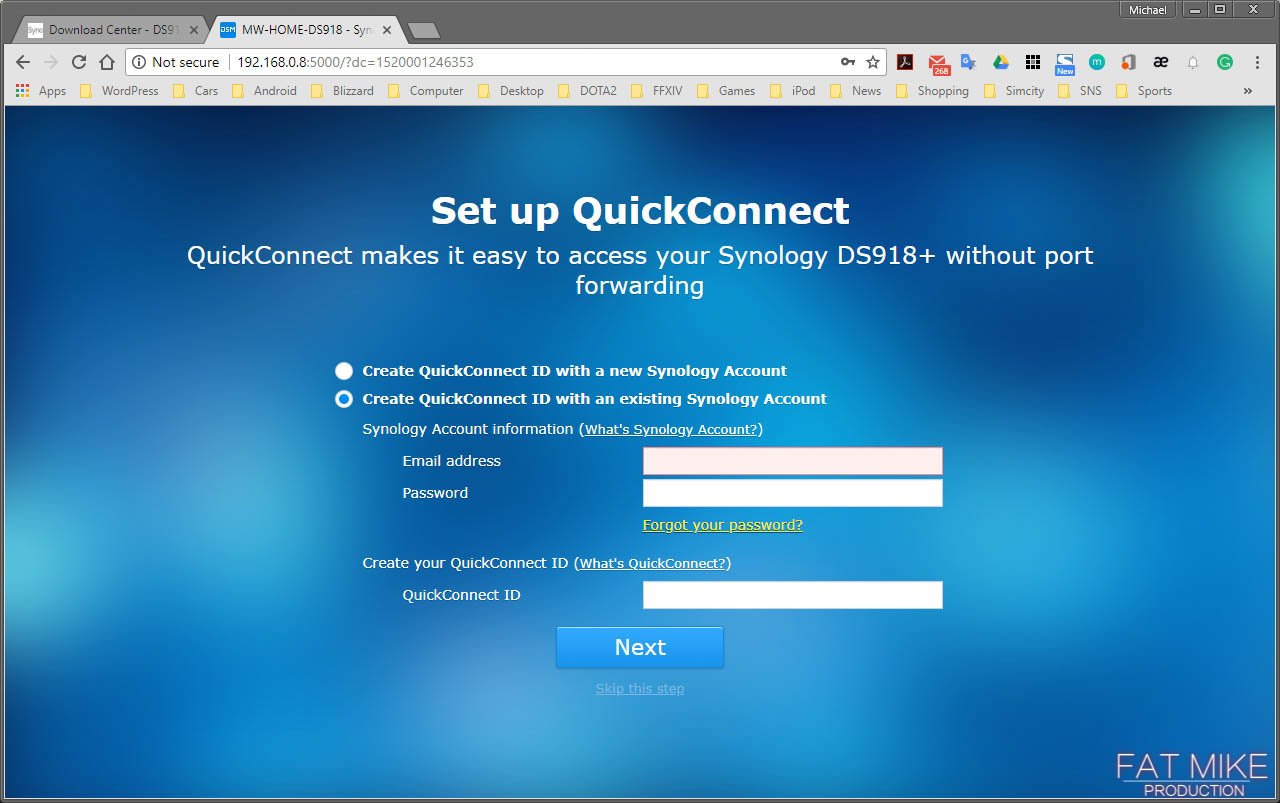Open the FFXIV bookmarks folder
This screenshot has width=1280, height=803.
click(657, 90)
